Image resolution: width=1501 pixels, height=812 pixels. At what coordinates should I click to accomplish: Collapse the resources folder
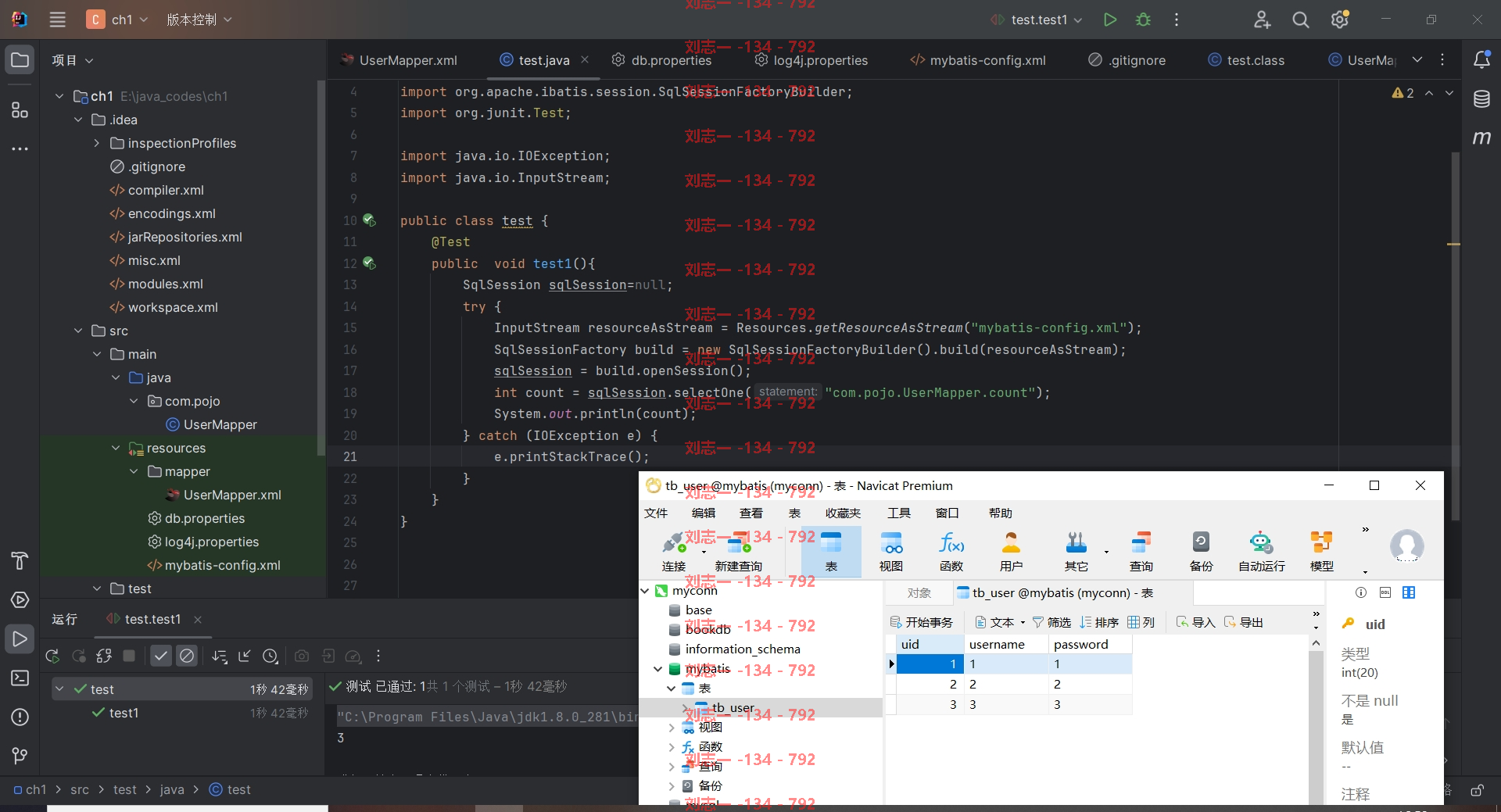click(116, 448)
